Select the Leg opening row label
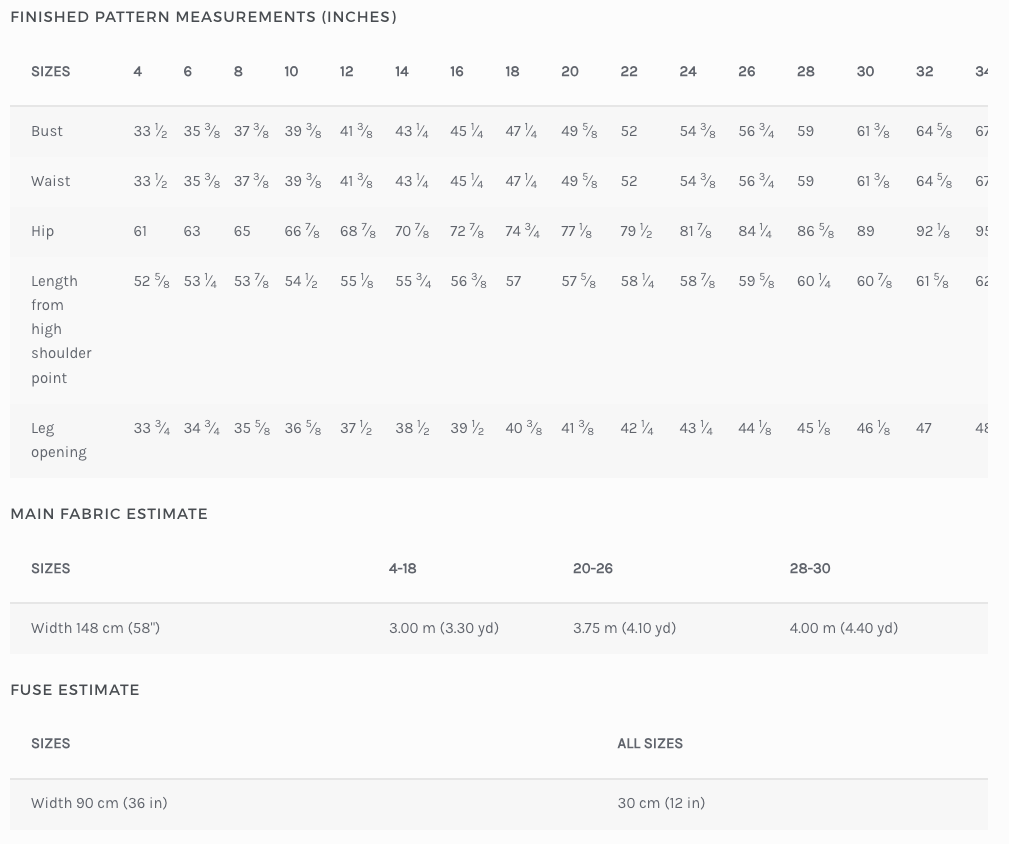This screenshot has width=1009, height=844. [x=58, y=440]
